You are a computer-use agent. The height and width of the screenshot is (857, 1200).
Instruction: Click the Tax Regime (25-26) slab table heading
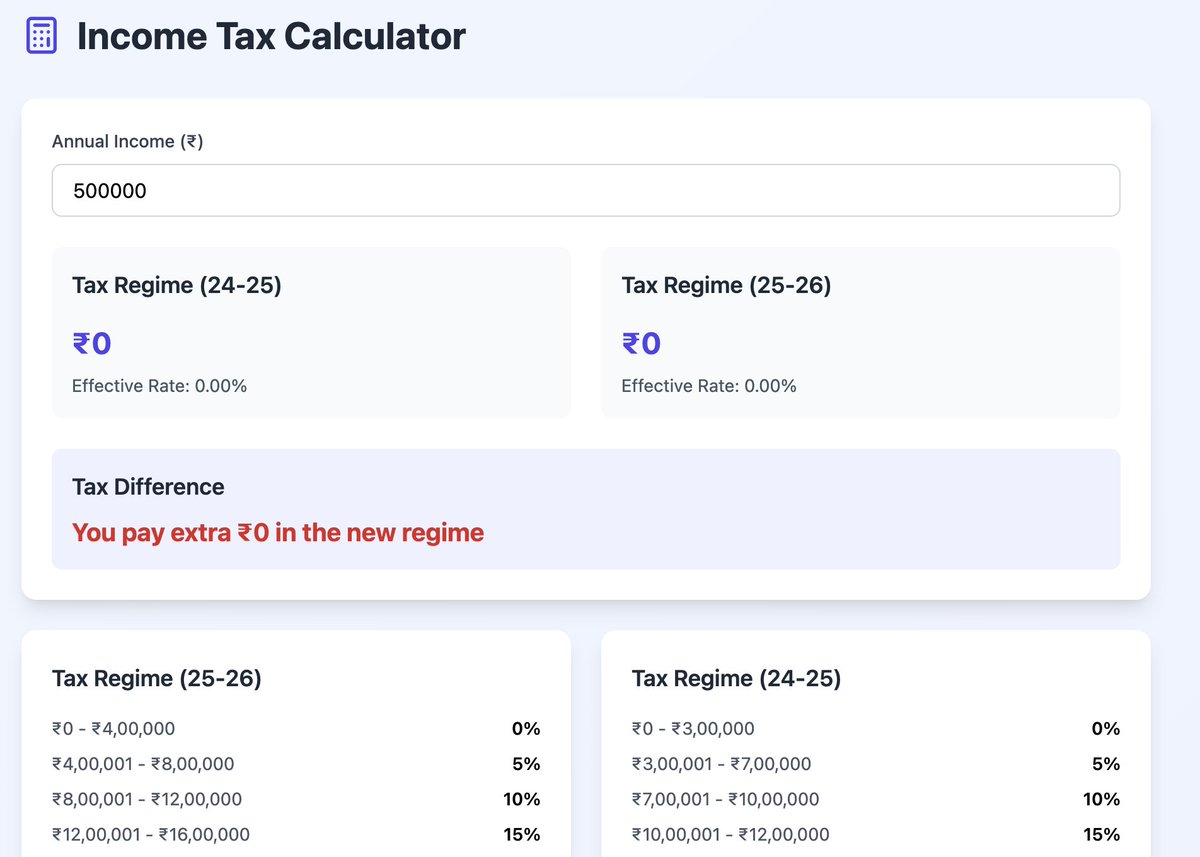click(157, 679)
